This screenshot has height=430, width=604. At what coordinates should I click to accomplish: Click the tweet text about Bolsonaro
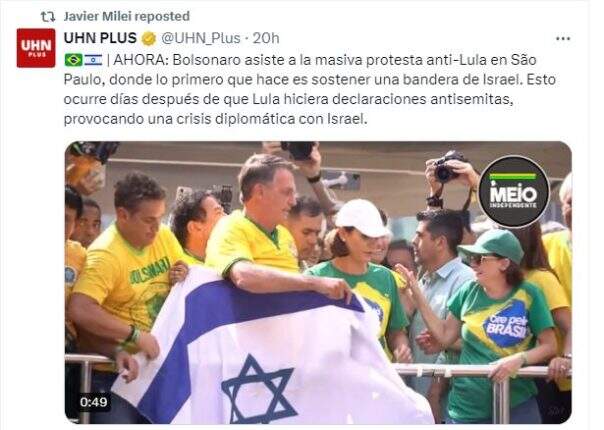pos(310,89)
